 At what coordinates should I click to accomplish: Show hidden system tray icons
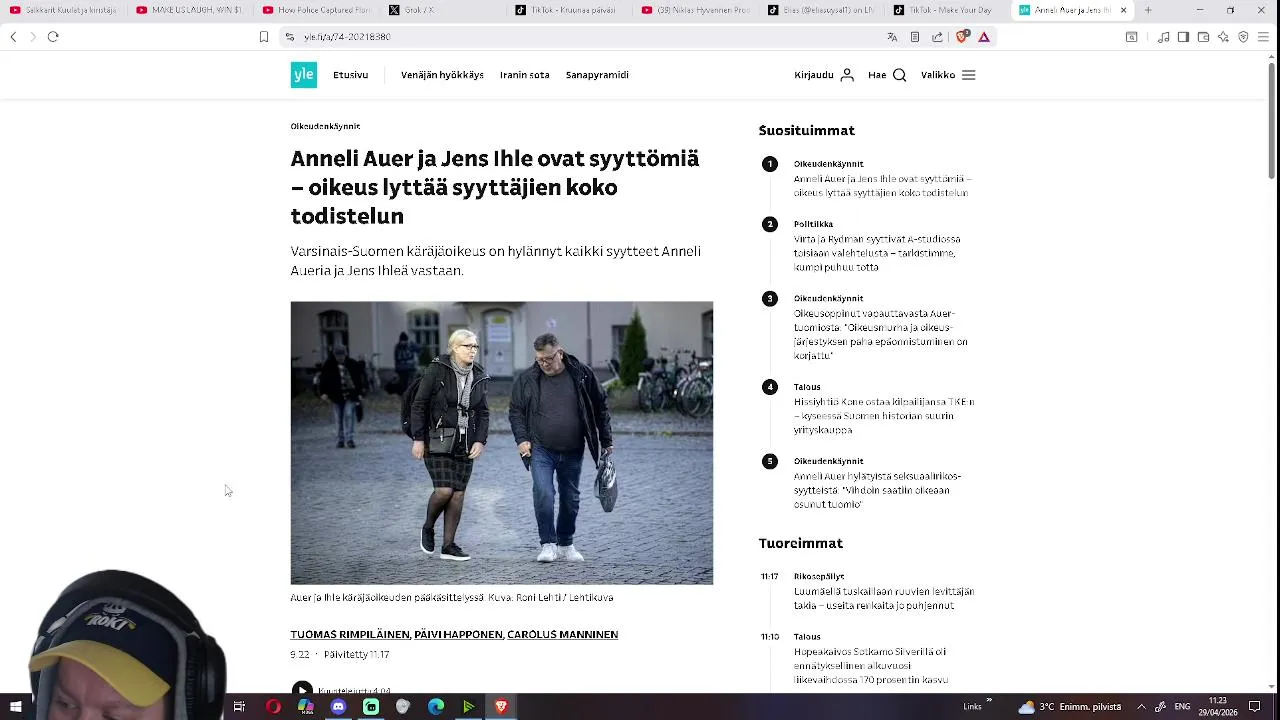pos(1141,707)
